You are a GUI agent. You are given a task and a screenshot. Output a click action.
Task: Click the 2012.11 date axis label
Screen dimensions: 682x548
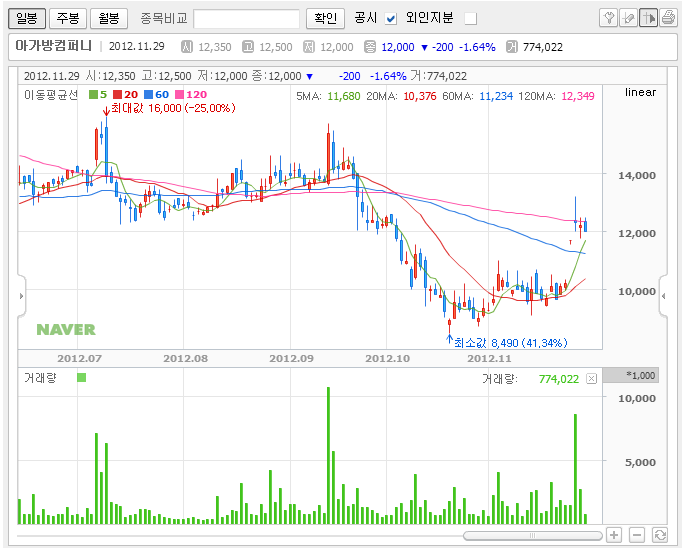click(489, 358)
